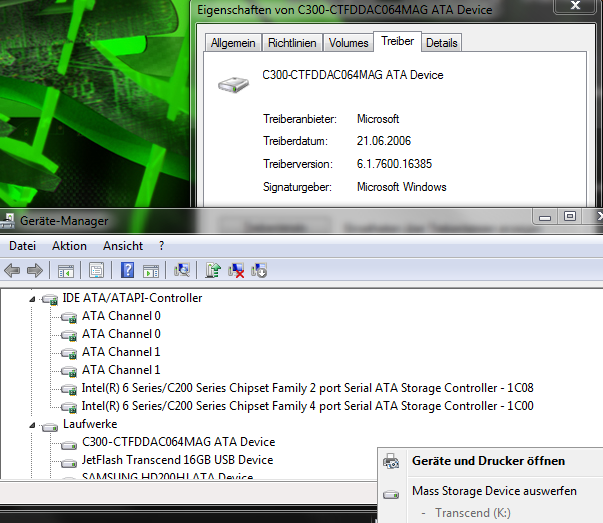
Task: Switch to the Richtlinien tab
Action: click(292, 43)
